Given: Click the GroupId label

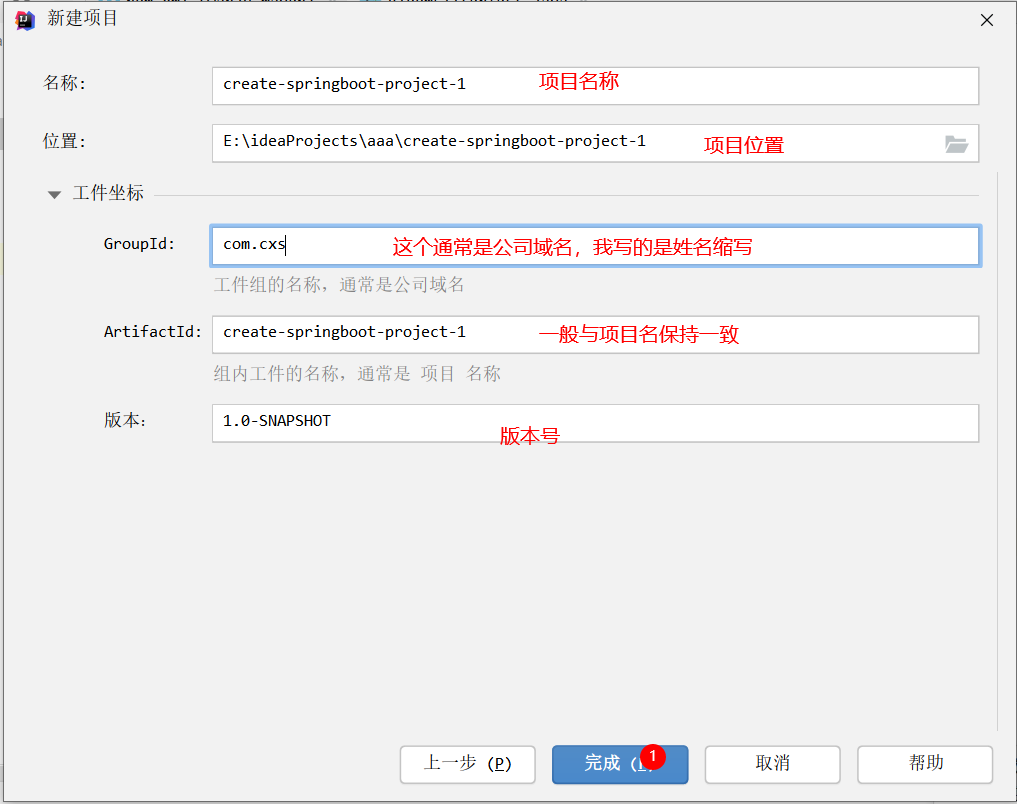Looking at the screenshot, I should coord(139,244).
